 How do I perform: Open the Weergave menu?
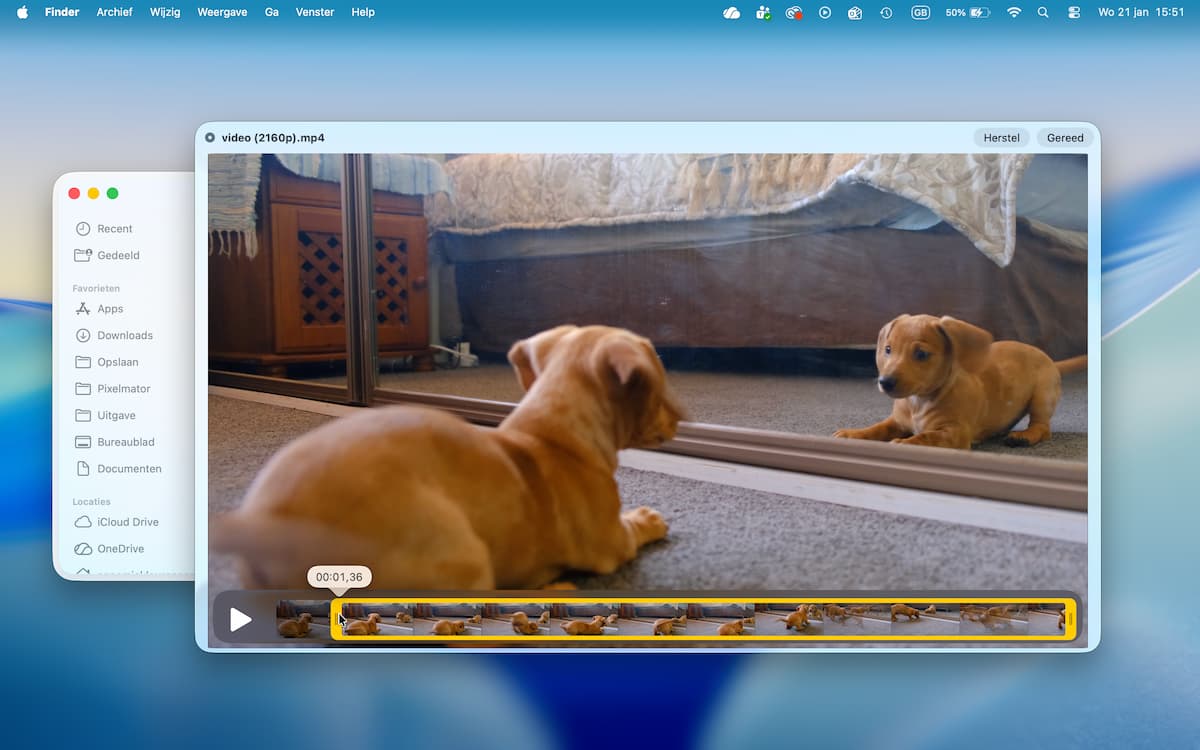point(223,12)
